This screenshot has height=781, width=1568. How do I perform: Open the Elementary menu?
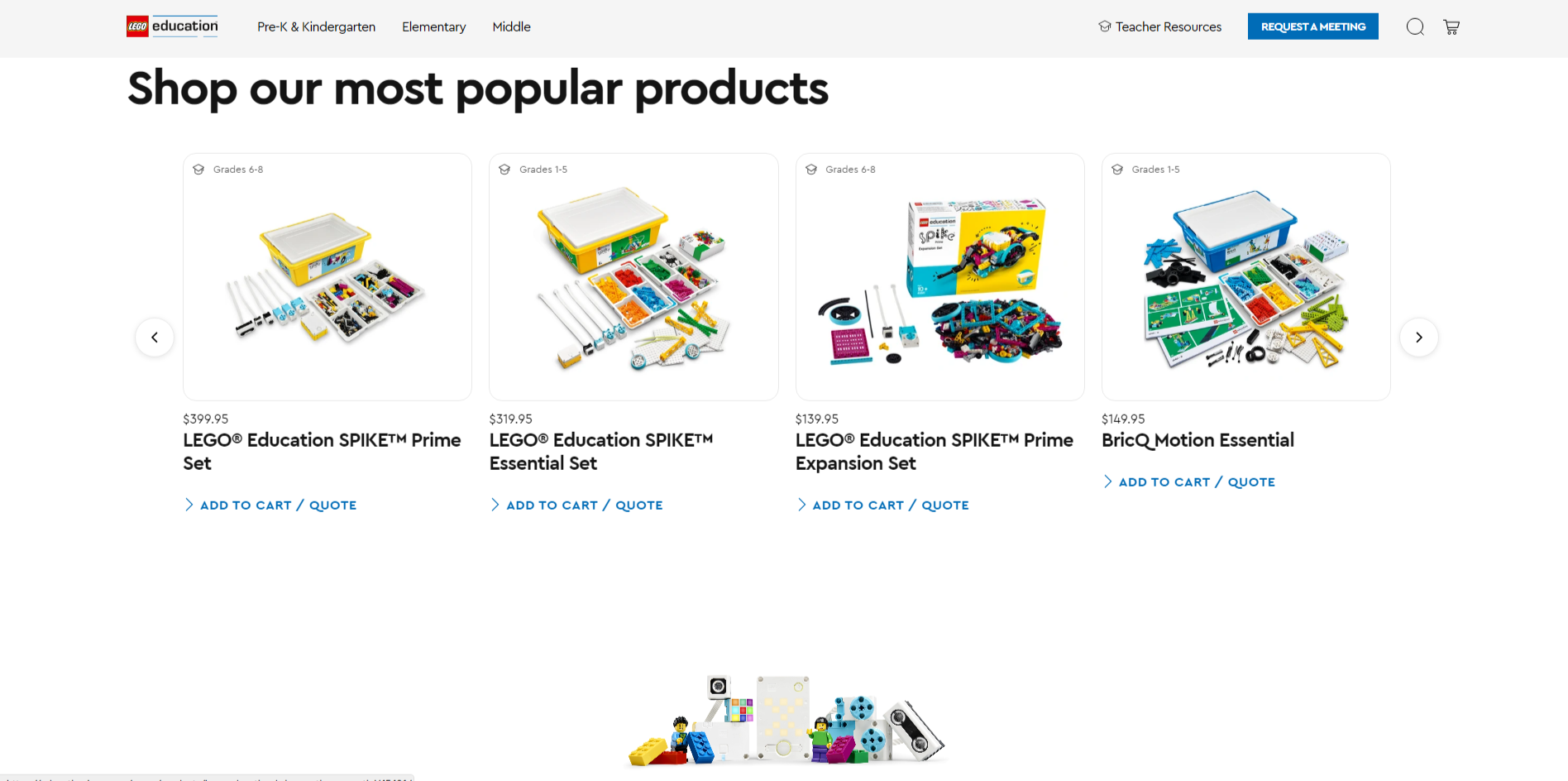coord(433,26)
